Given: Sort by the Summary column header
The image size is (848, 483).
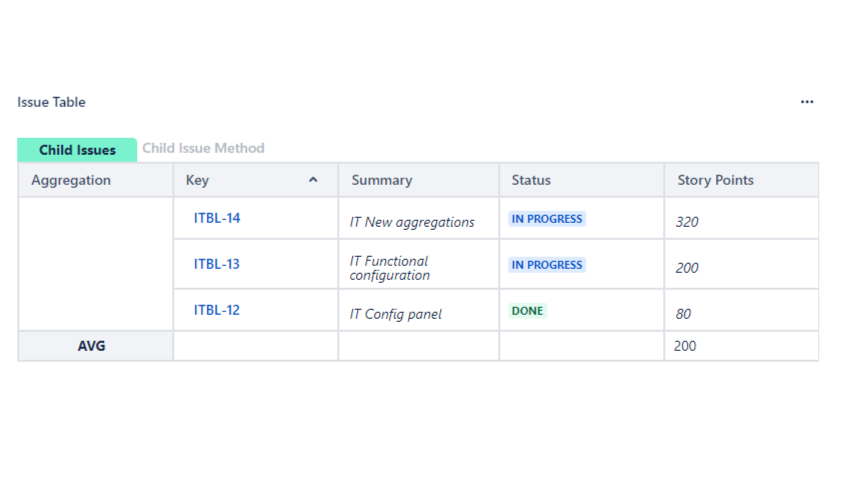Looking at the screenshot, I should point(381,180).
